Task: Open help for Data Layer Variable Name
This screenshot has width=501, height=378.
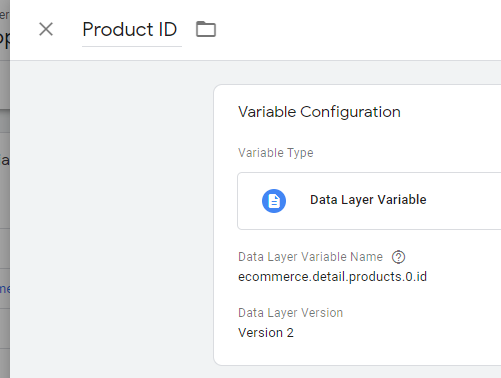Action: 398,257
